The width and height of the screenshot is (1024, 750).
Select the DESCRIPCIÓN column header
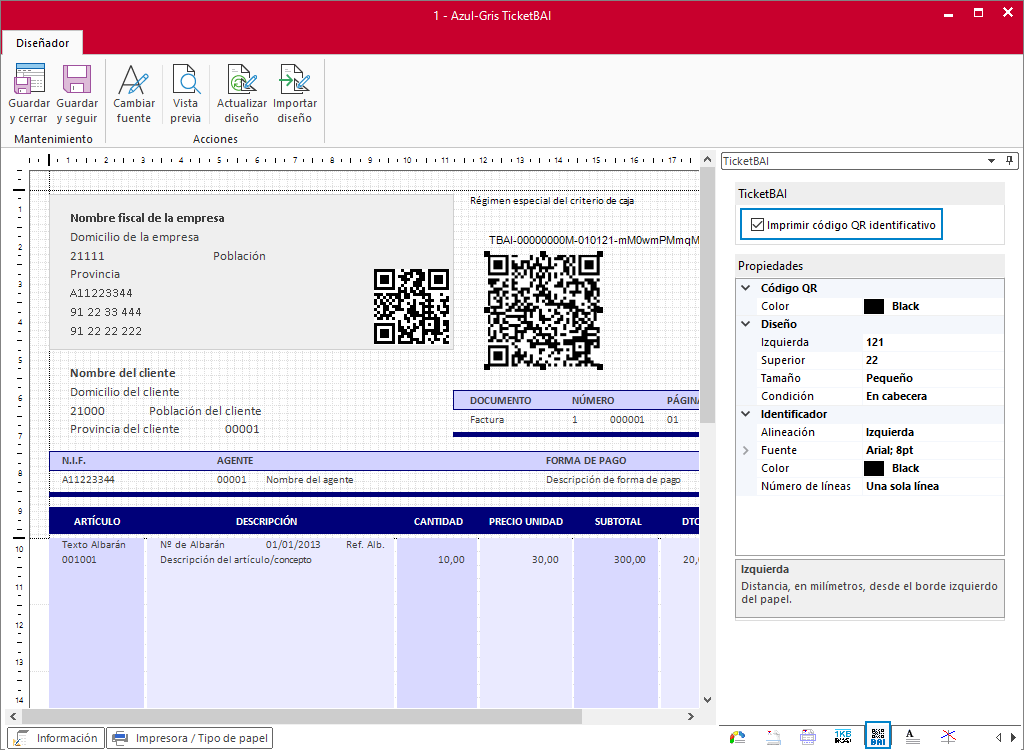266,521
